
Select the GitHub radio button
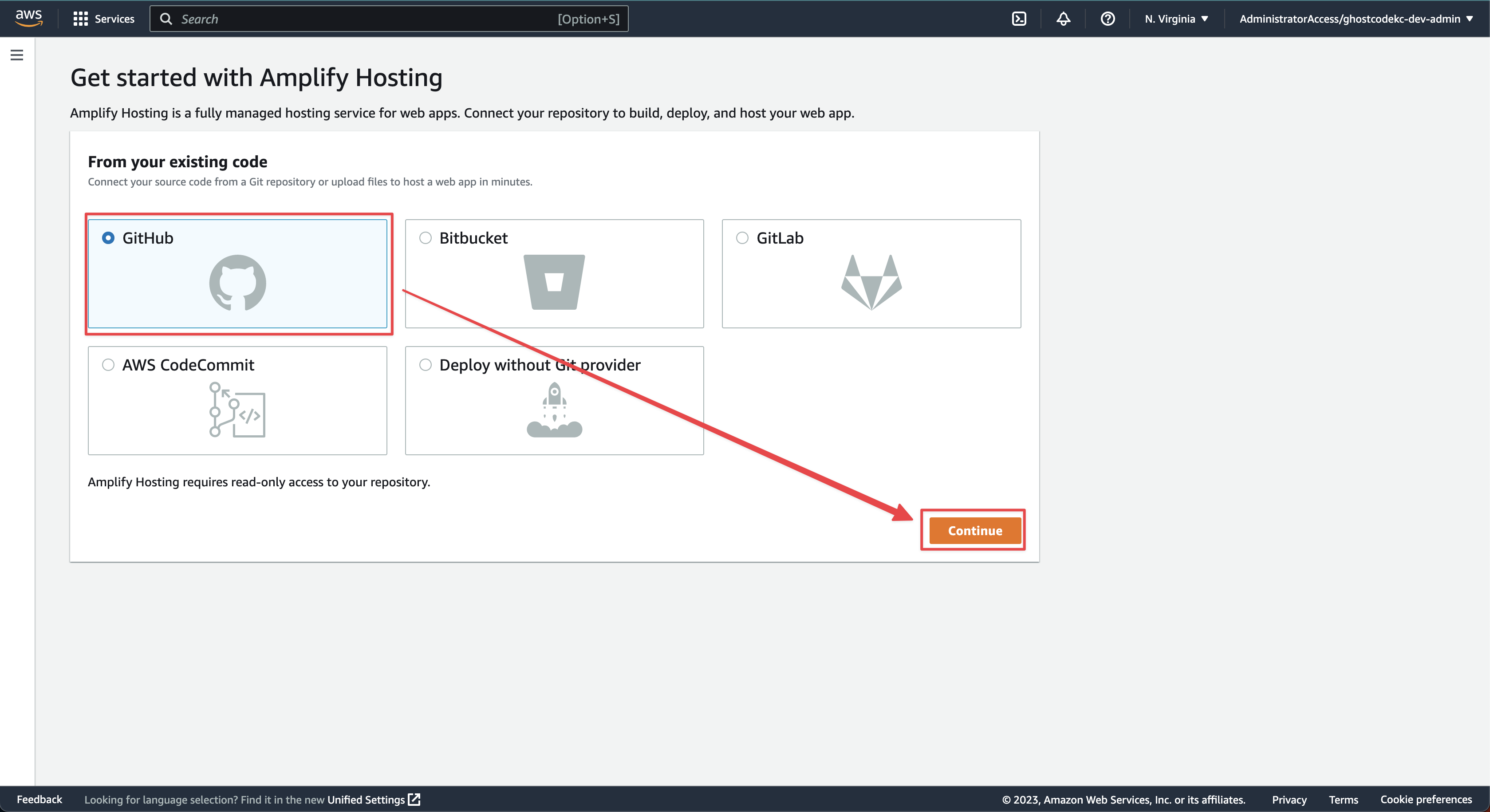point(108,238)
